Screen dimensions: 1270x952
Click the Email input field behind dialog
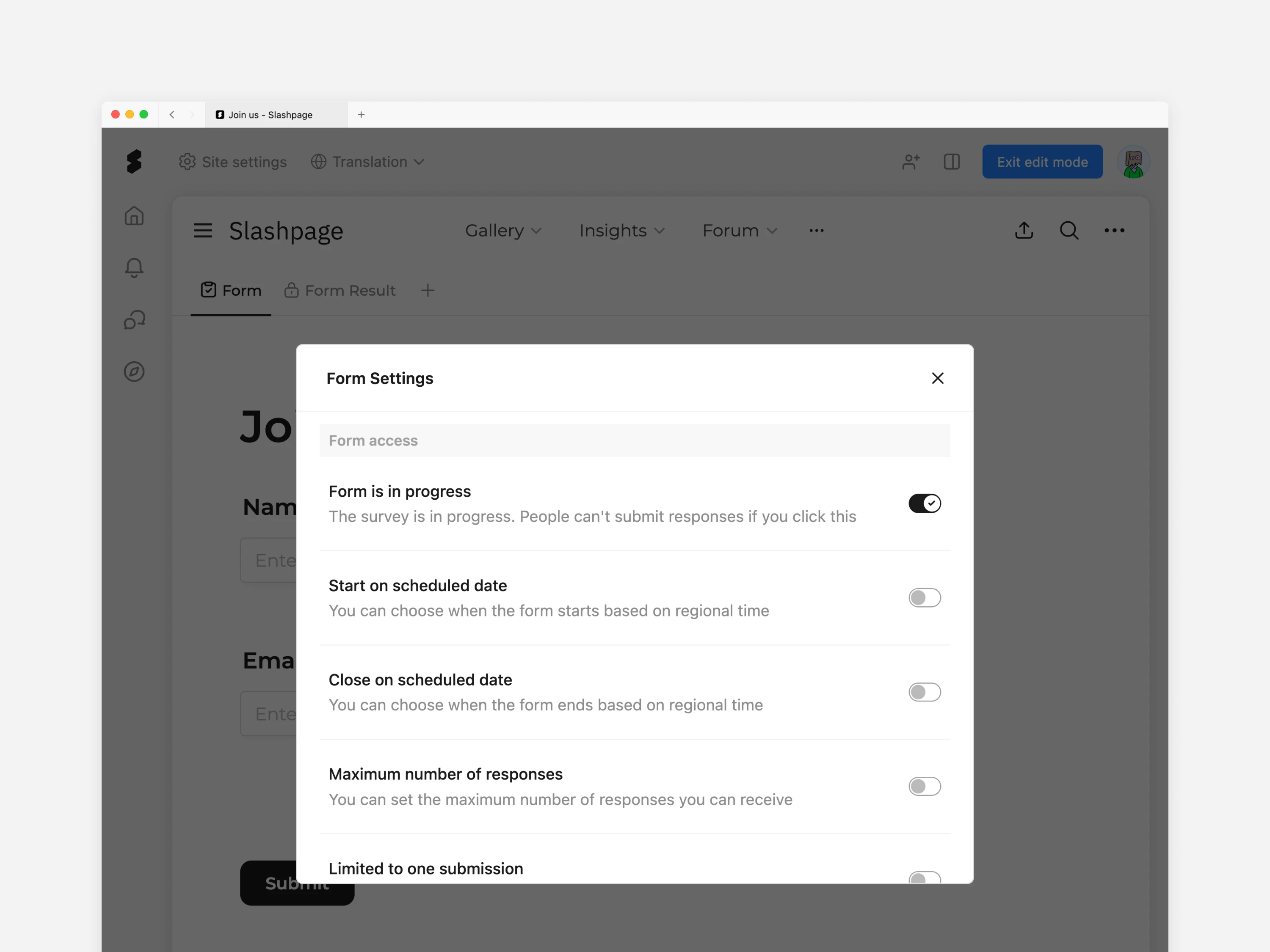click(x=268, y=714)
